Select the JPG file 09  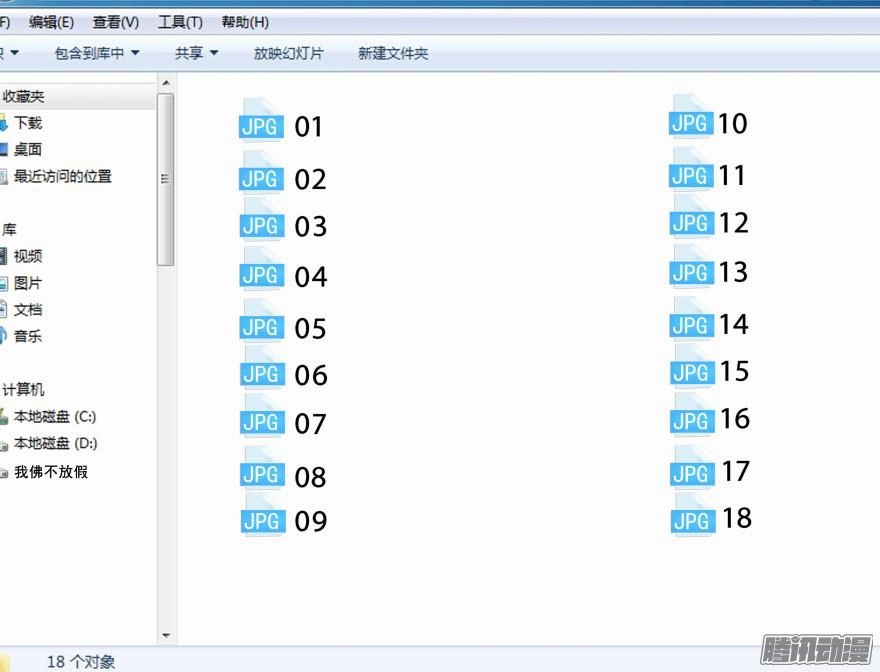coord(287,520)
